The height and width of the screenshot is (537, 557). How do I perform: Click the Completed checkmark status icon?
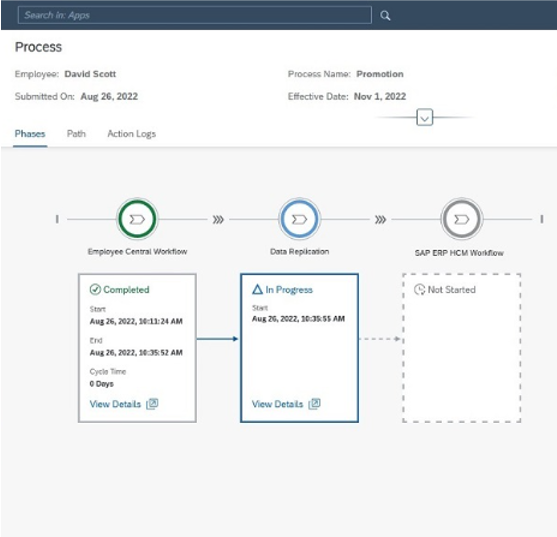pyautogui.click(x=95, y=289)
